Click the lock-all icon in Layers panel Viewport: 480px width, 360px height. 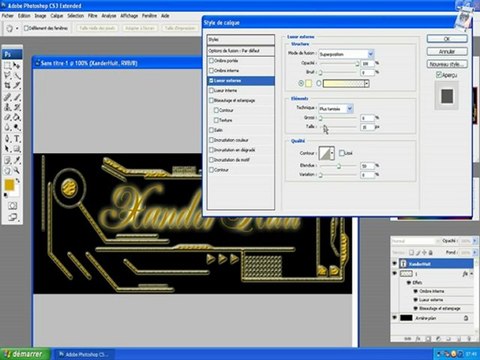point(431,253)
